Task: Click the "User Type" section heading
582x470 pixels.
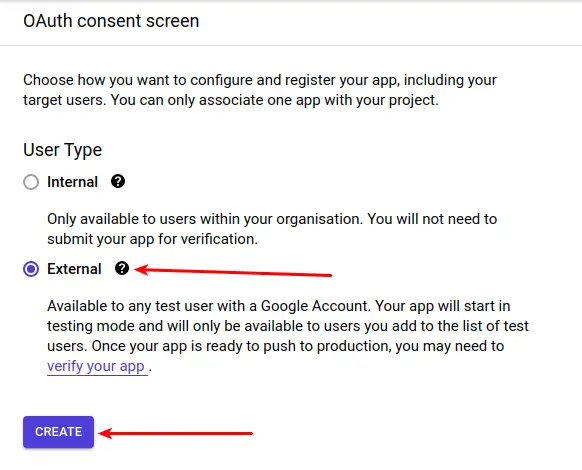Action: (x=62, y=150)
